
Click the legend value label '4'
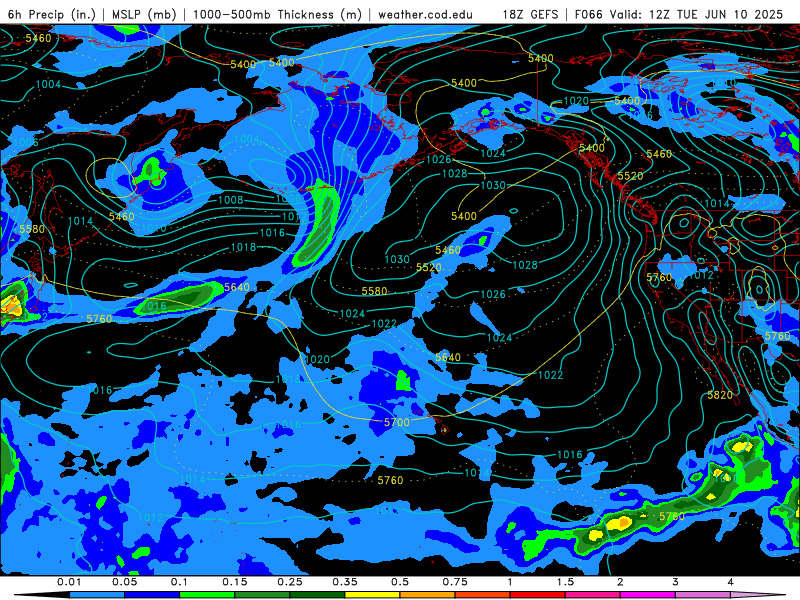tap(731, 582)
